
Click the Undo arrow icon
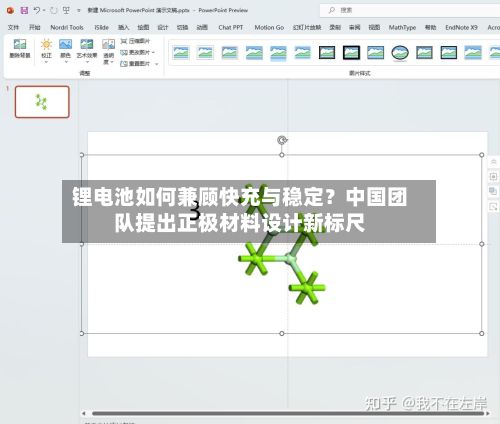(x=37, y=10)
